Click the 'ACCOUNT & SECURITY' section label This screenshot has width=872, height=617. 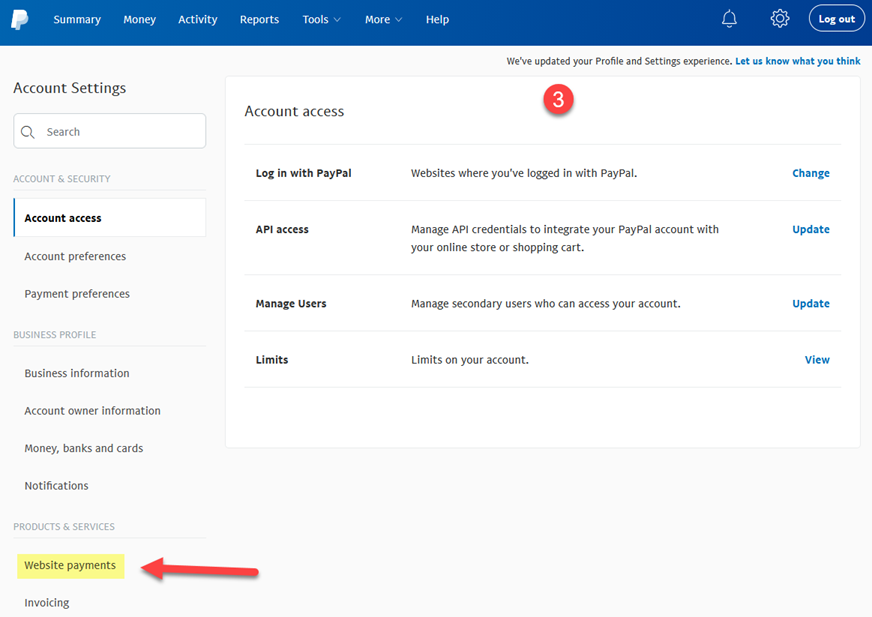pos(62,179)
